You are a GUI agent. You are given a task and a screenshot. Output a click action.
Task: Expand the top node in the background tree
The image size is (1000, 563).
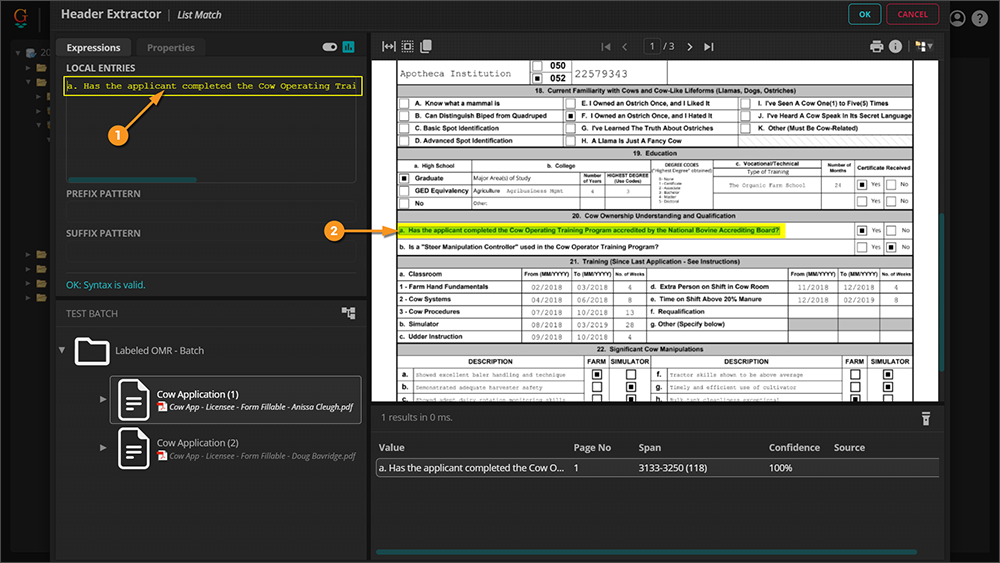point(18,53)
